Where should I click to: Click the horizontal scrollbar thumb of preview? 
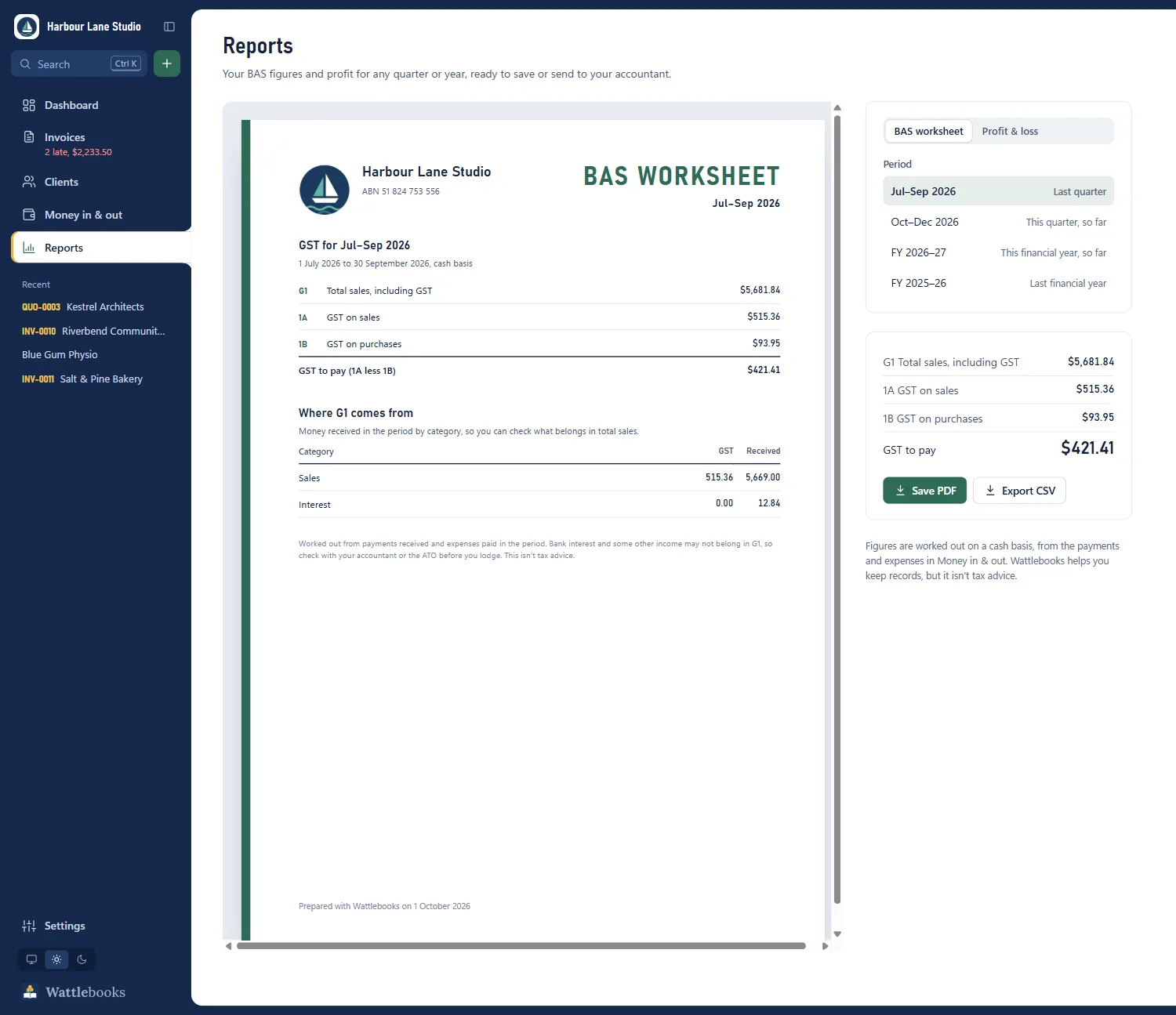click(x=521, y=946)
